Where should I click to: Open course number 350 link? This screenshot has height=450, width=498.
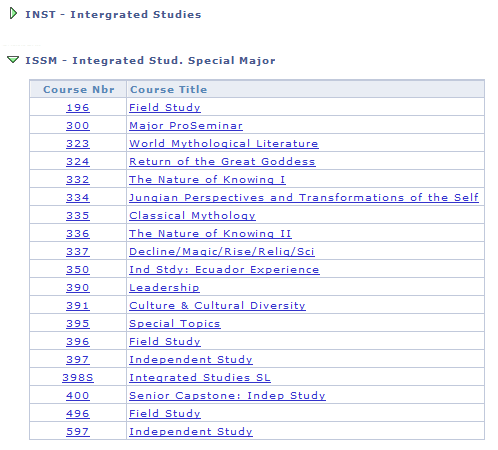[x=78, y=270]
